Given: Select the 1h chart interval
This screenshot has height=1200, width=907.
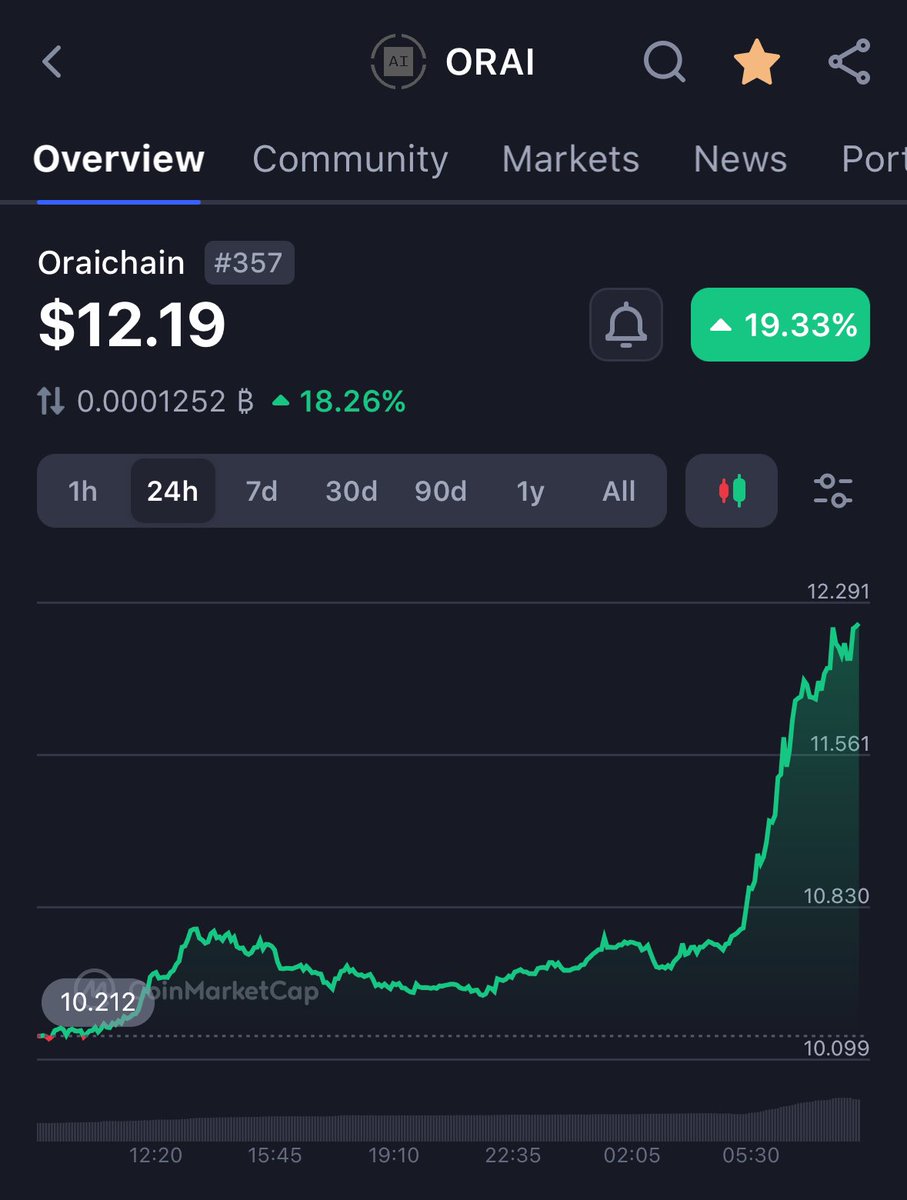Looking at the screenshot, I should pos(83,491).
